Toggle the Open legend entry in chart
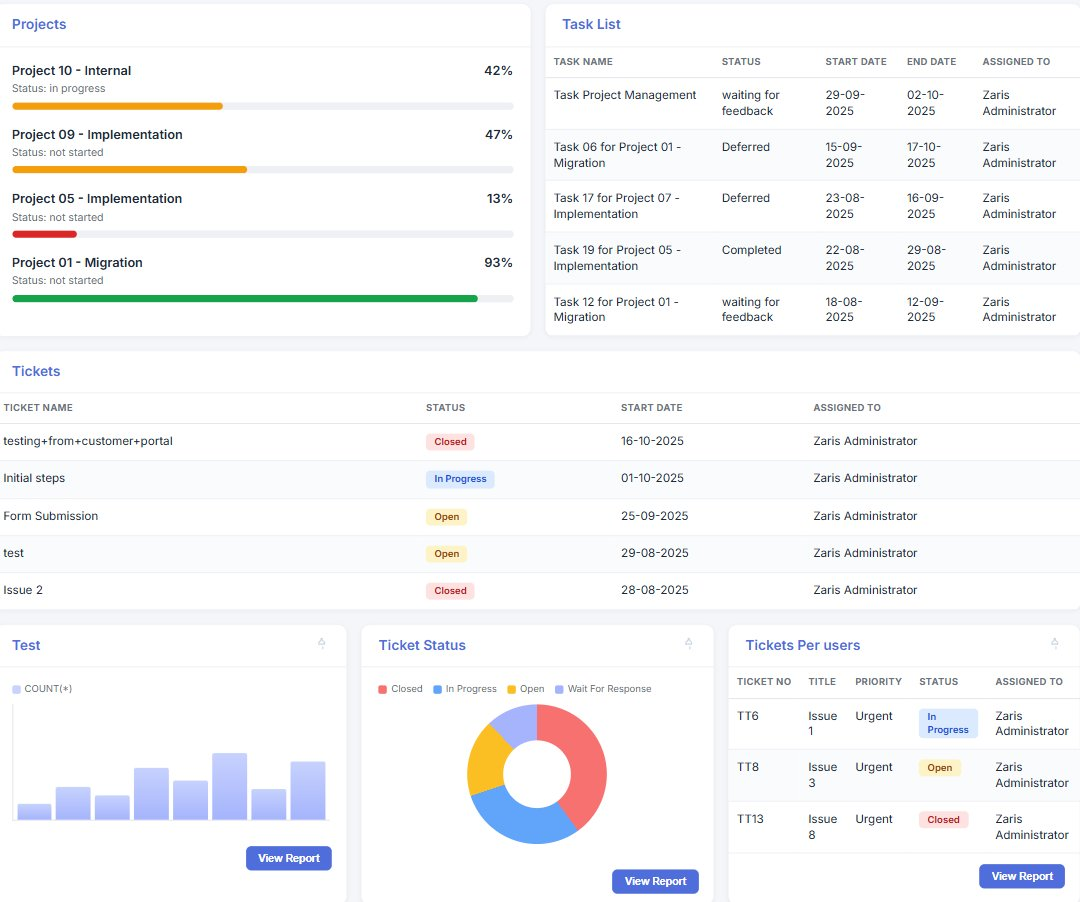The height and width of the screenshot is (902, 1080). (526, 689)
